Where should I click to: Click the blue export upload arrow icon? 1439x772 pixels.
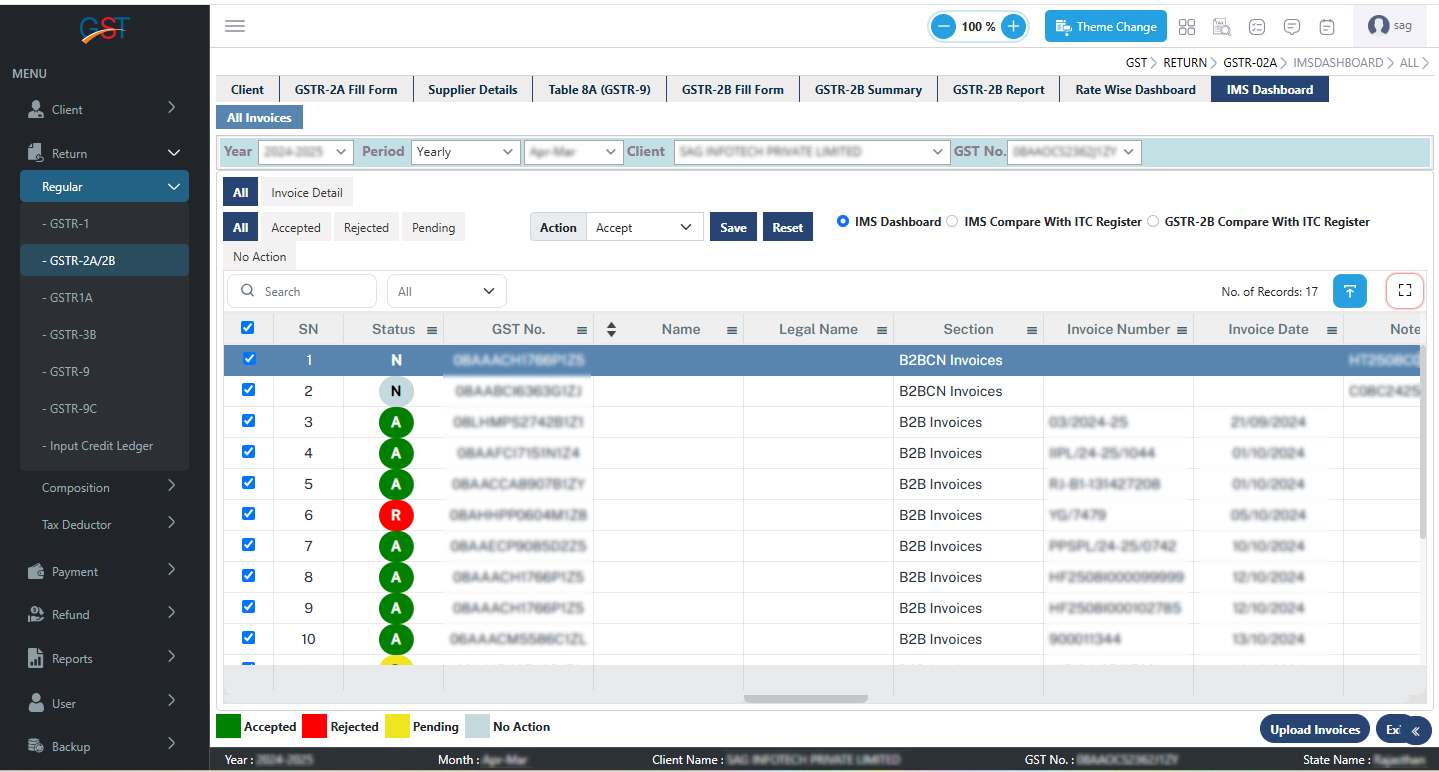click(1349, 291)
